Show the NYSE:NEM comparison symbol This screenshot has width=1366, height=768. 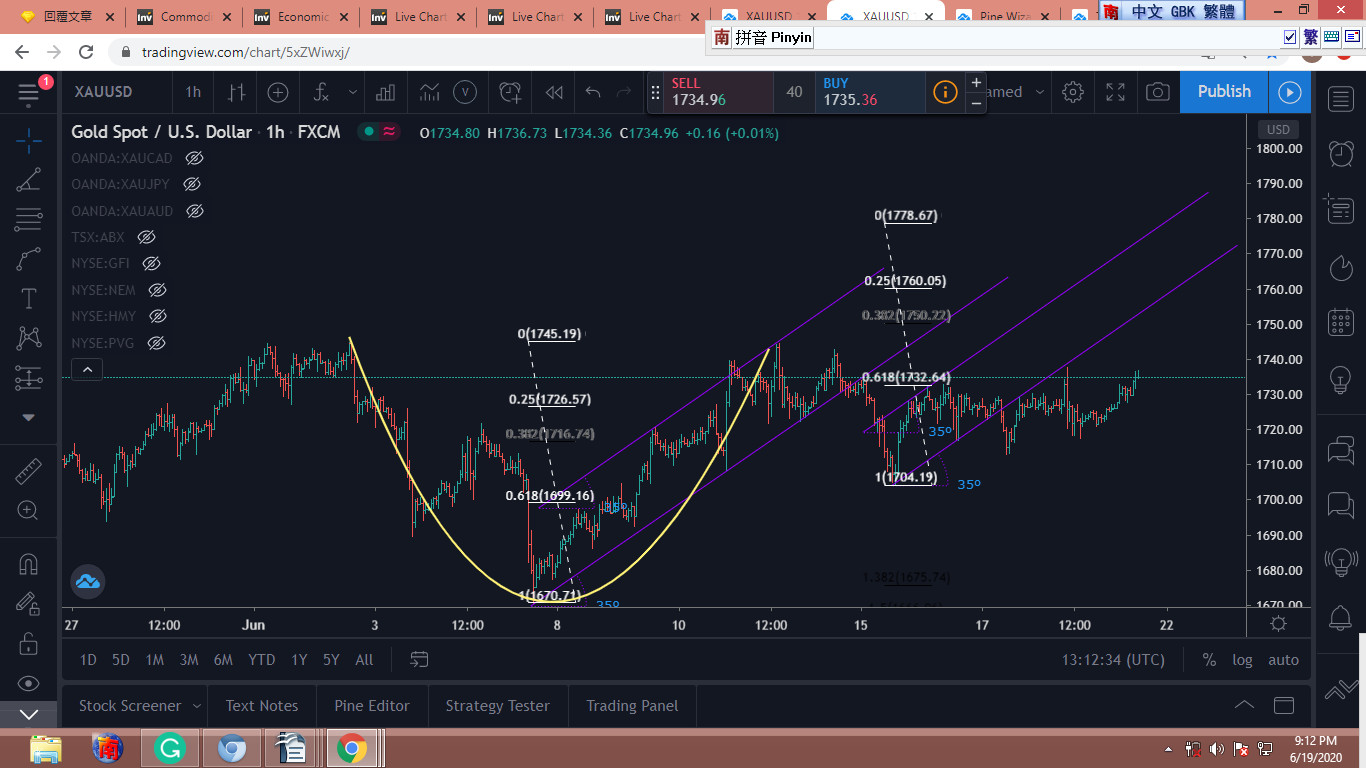pyautogui.click(x=157, y=290)
